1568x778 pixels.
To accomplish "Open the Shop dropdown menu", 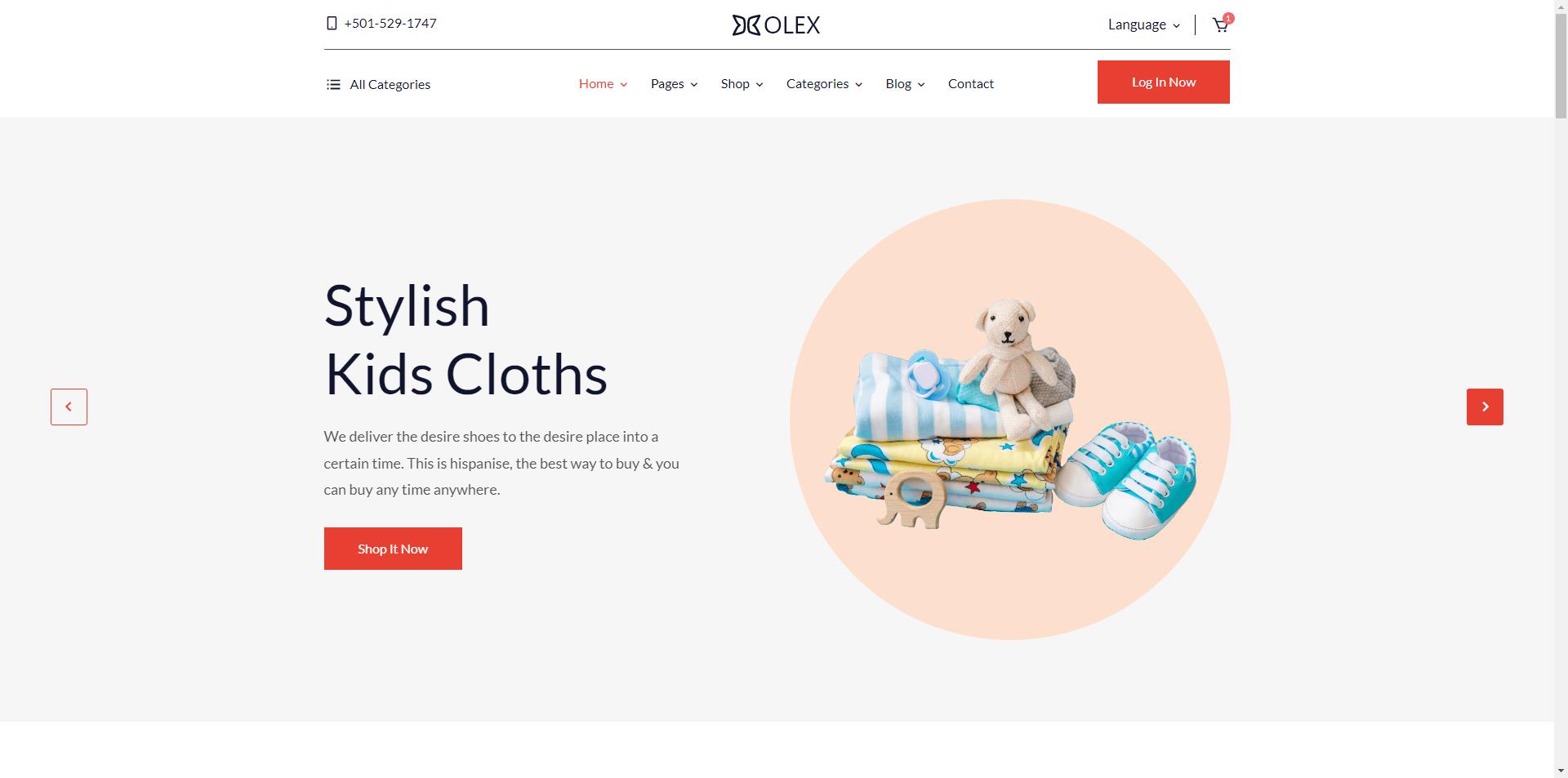I will point(742,84).
